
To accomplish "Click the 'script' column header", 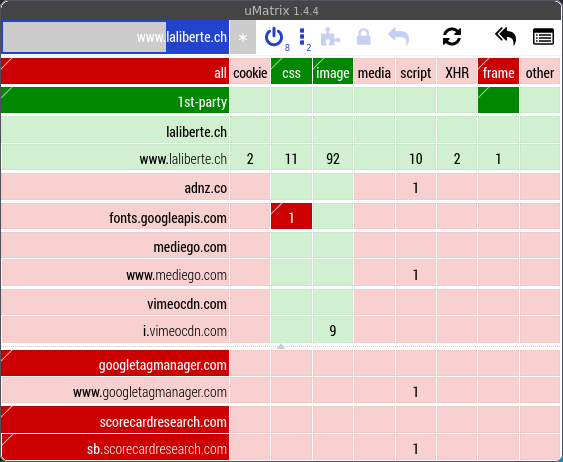I will coord(416,71).
